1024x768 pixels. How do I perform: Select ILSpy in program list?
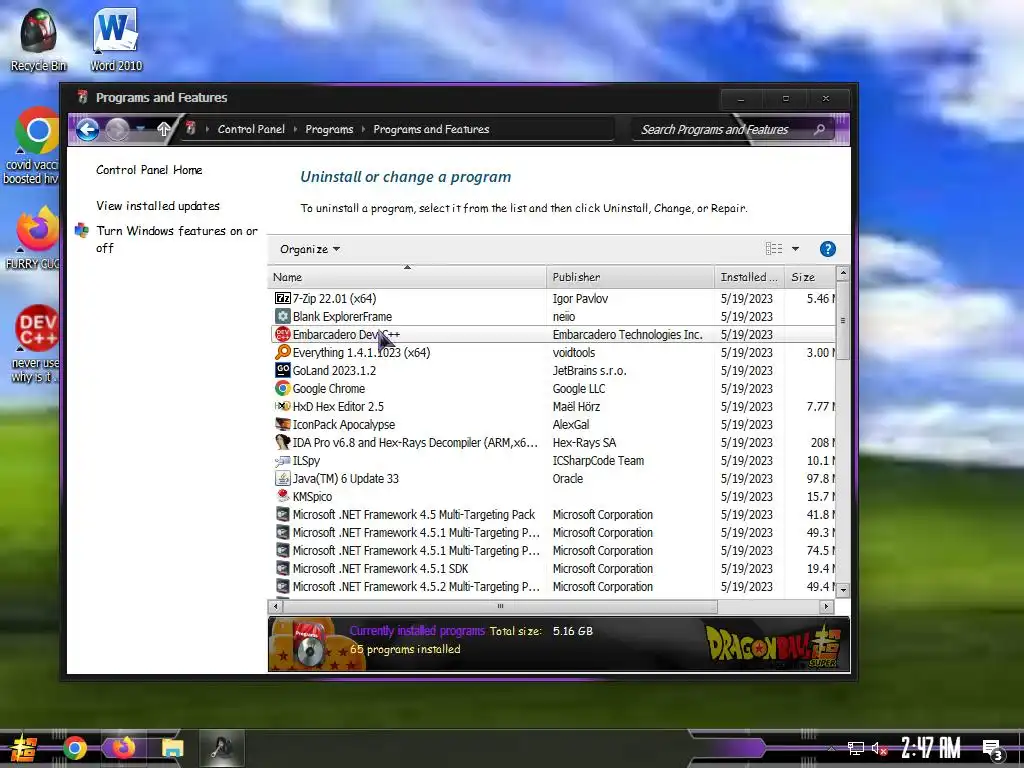[552, 460]
